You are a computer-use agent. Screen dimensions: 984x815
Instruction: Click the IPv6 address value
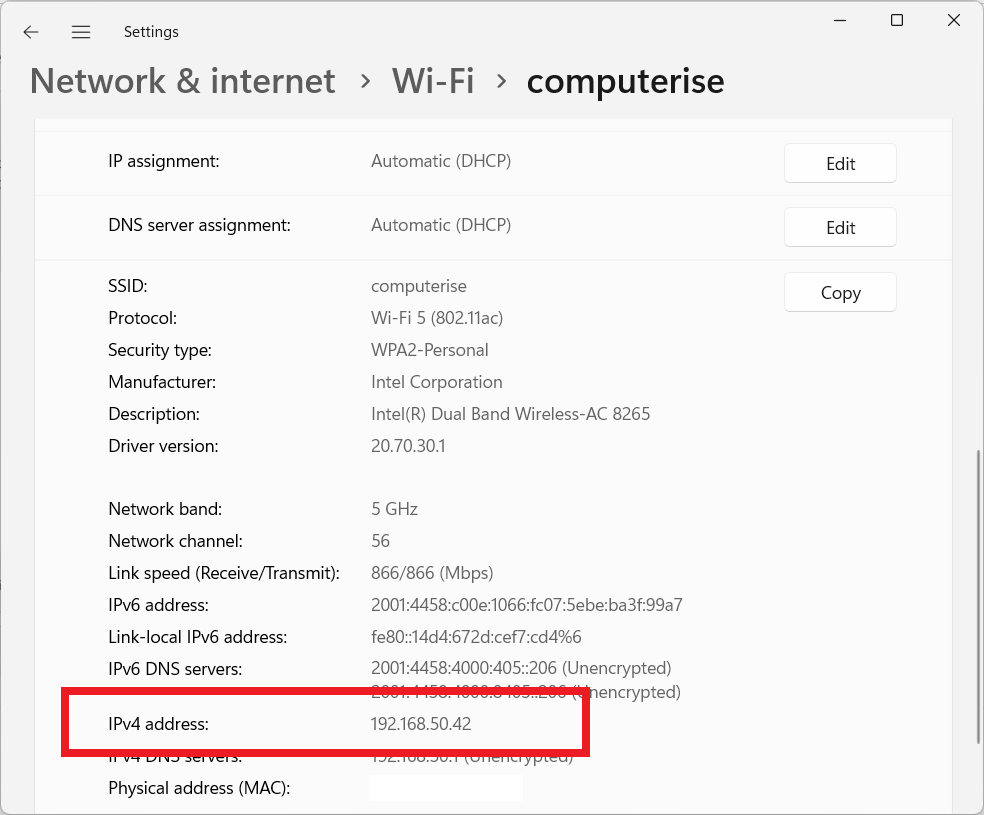pos(526,605)
